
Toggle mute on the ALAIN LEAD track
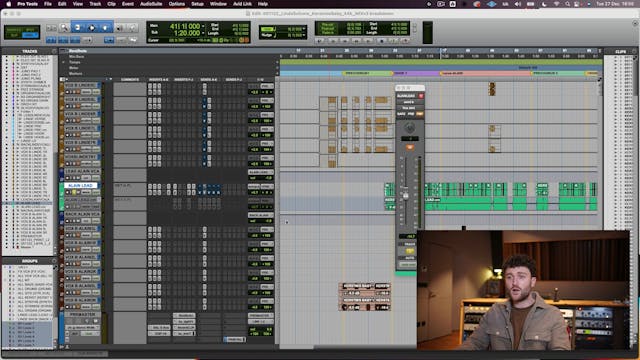coord(78,192)
